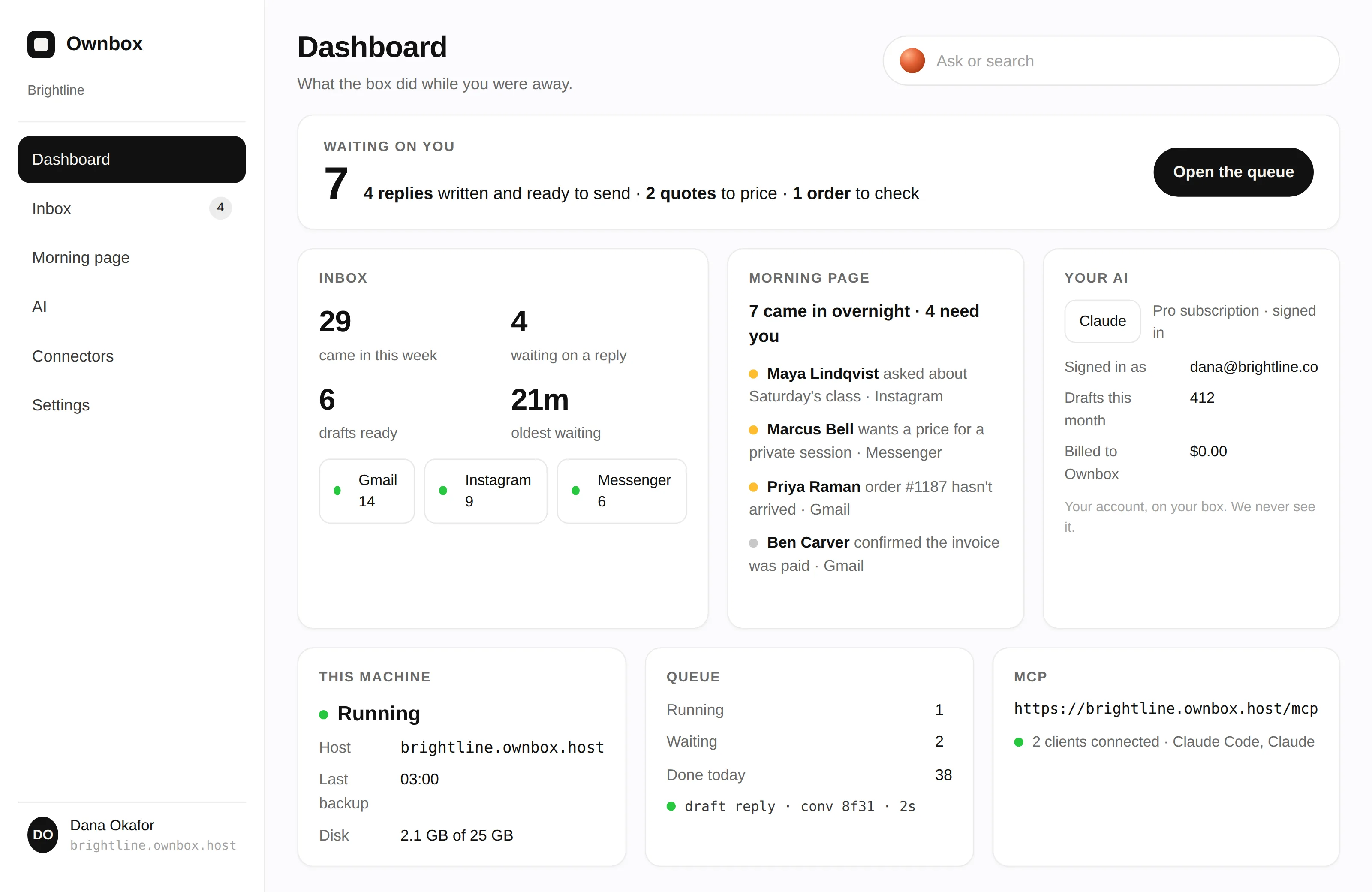Click the Claude provider chip
Screen dimensions: 1372x892
click(1102, 321)
